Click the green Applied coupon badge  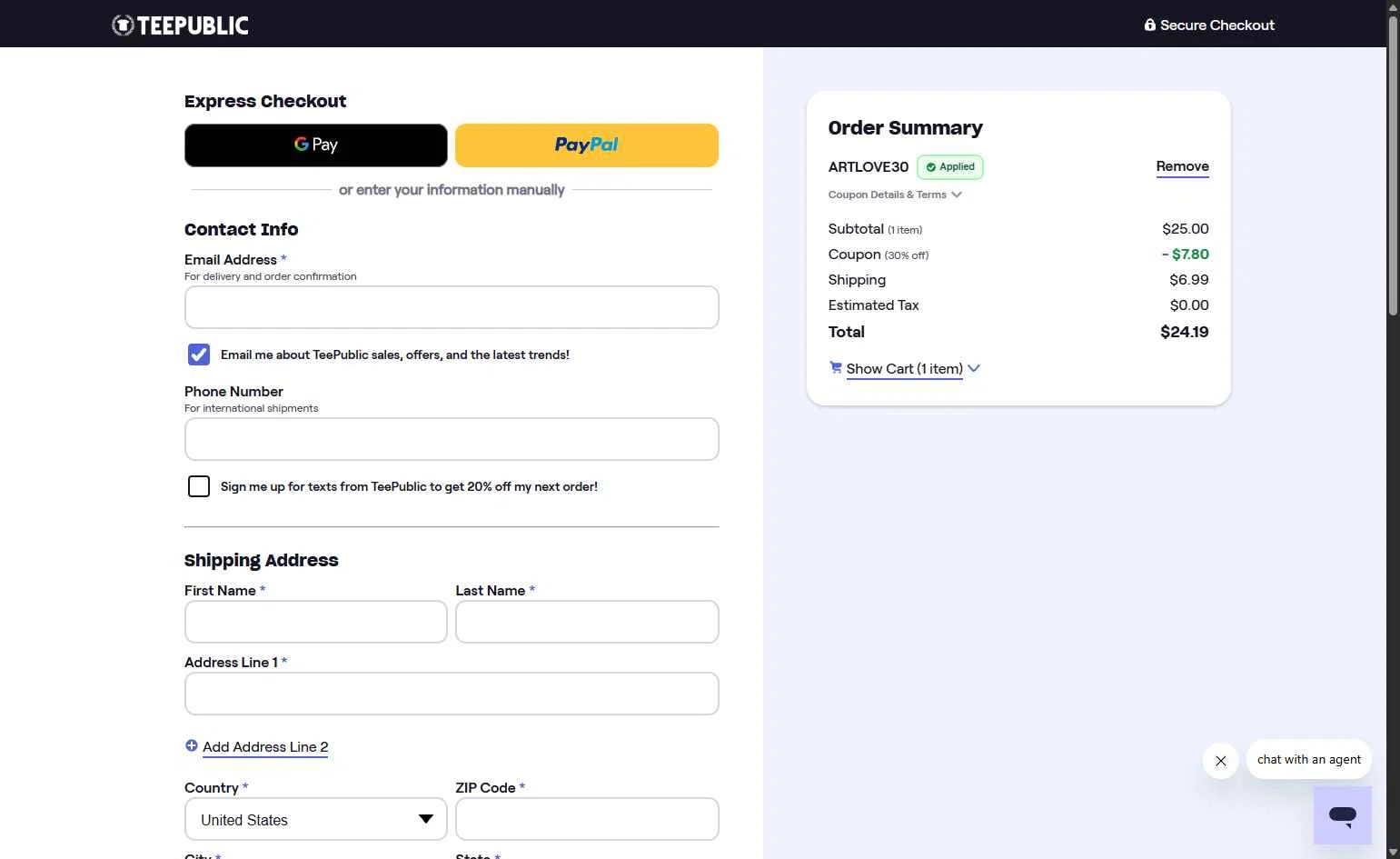click(950, 167)
